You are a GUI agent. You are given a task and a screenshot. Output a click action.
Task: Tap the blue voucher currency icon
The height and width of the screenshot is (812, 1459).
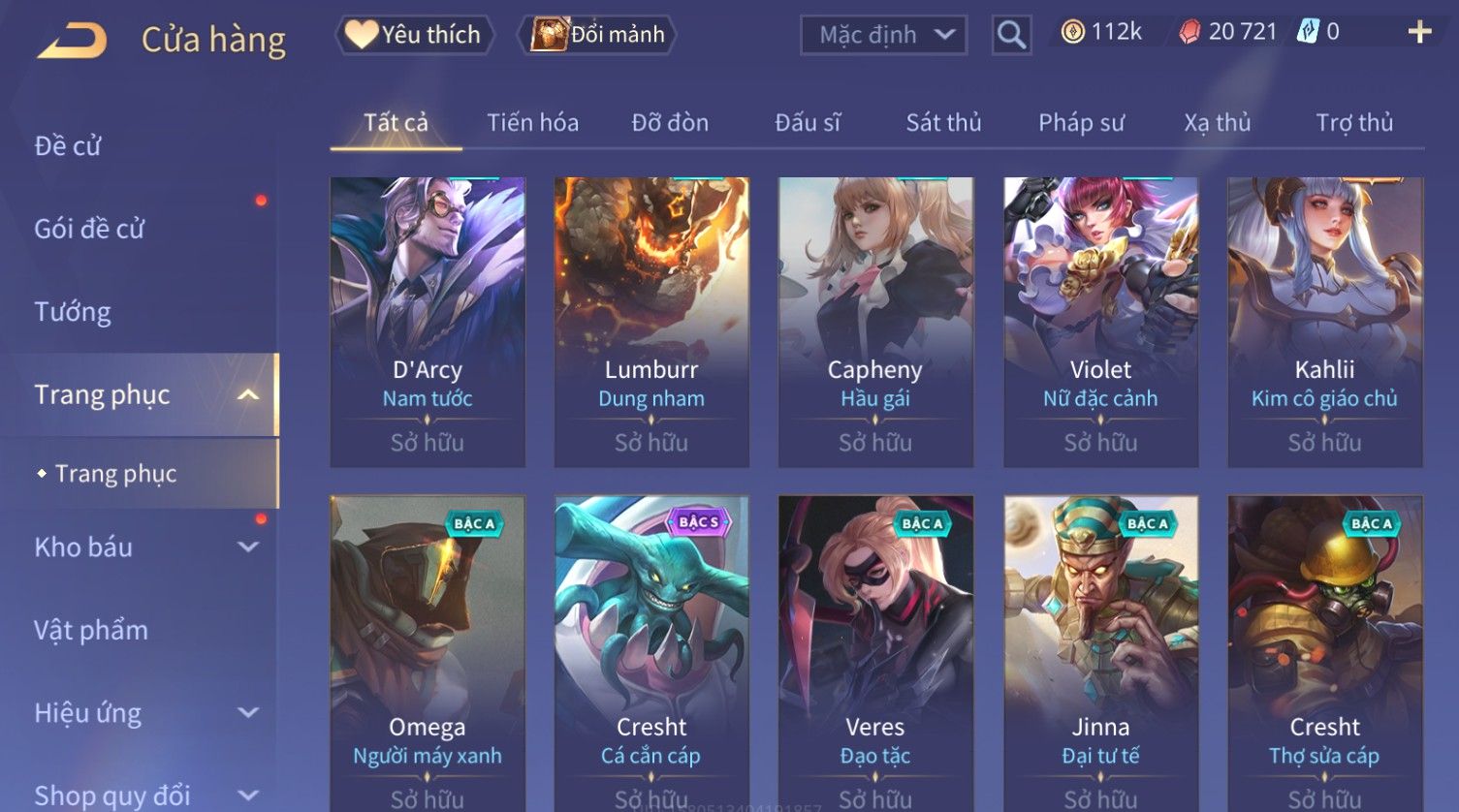coord(1308,32)
